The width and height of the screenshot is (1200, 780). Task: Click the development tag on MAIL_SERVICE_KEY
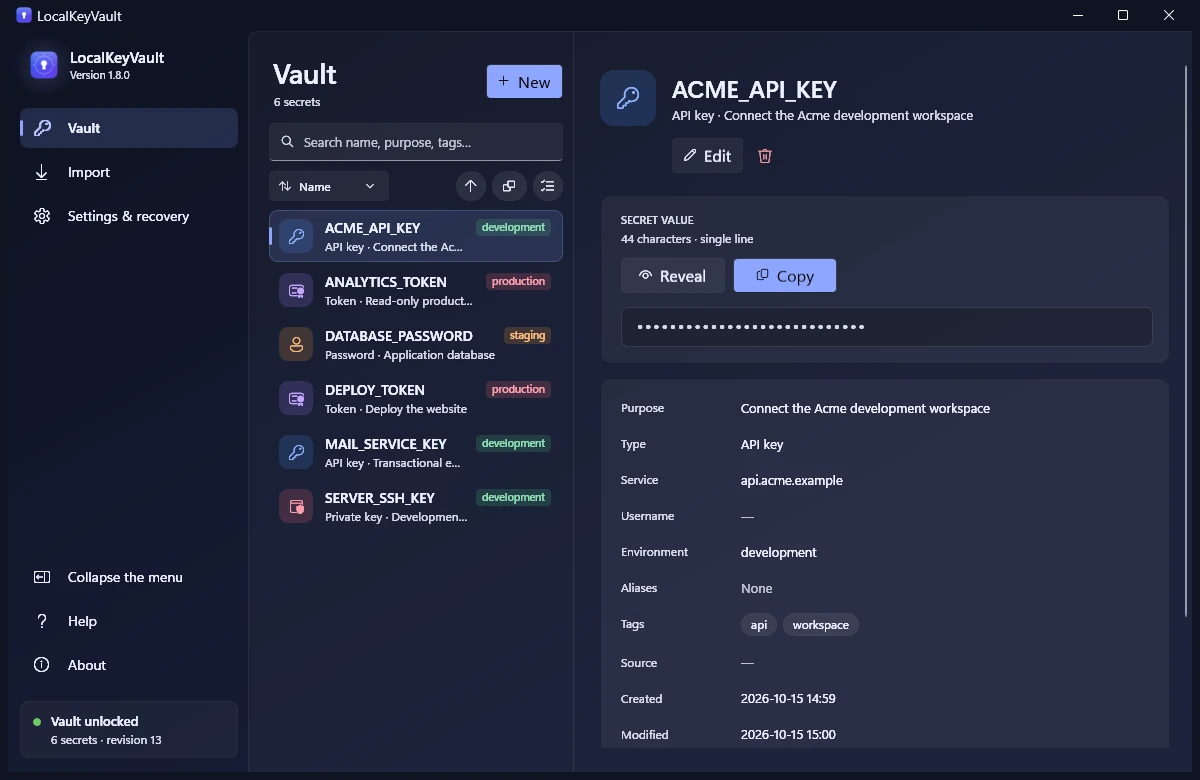coord(513,444)
